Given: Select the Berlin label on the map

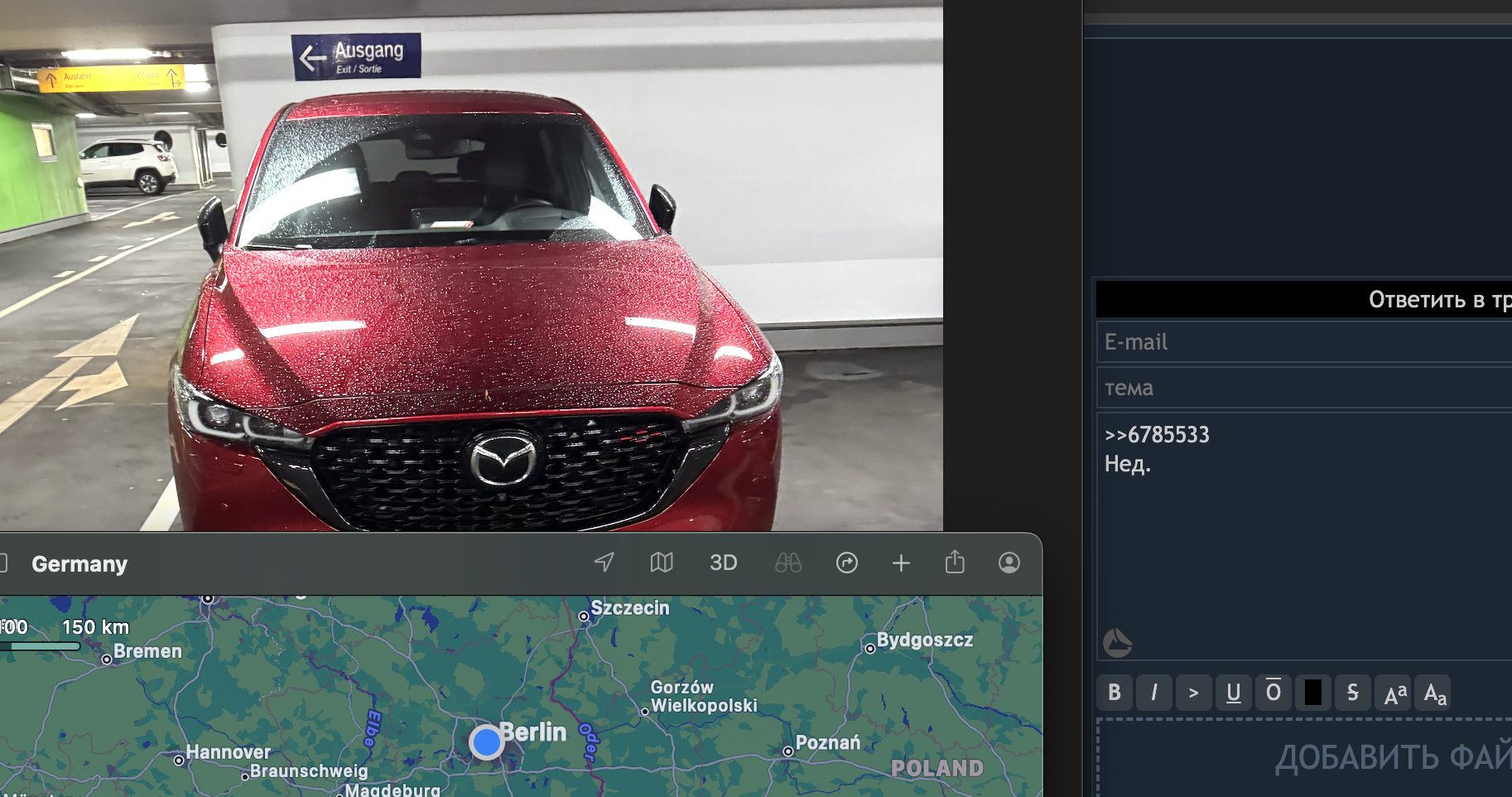Looking at the screenshot, I should [534, 732].
